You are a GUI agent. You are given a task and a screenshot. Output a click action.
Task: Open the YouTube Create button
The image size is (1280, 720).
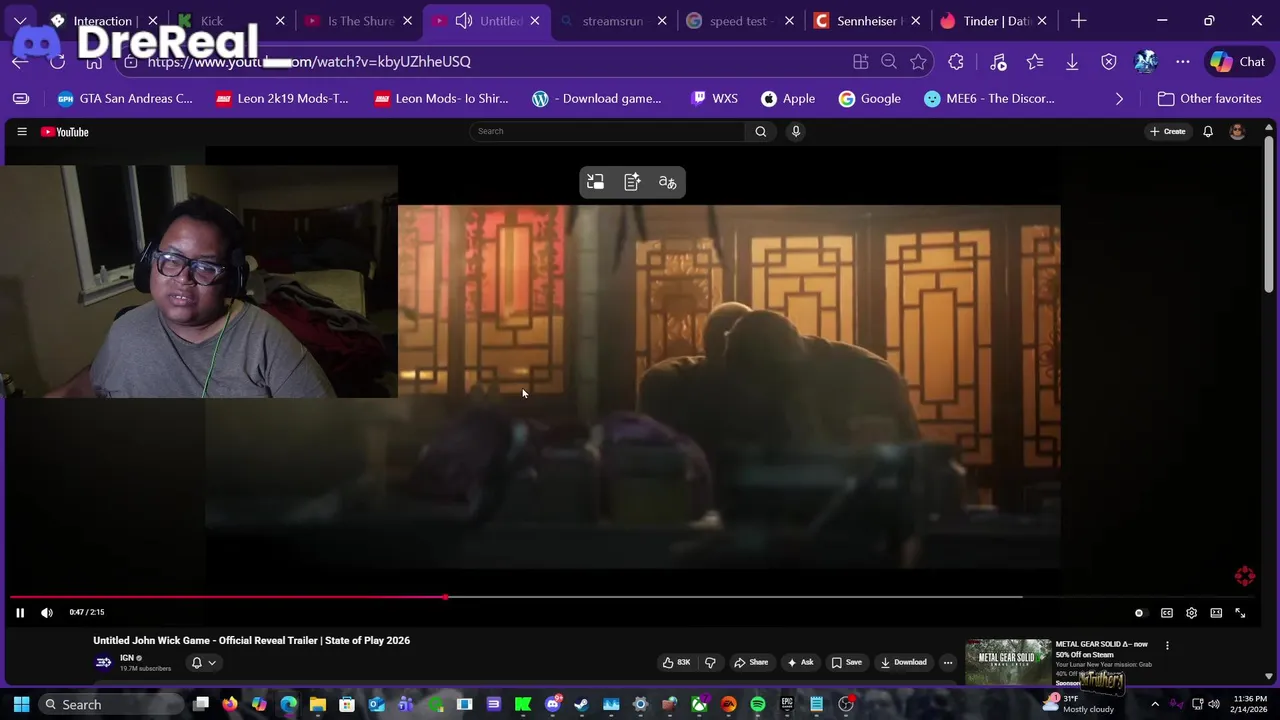(1168, 131)
